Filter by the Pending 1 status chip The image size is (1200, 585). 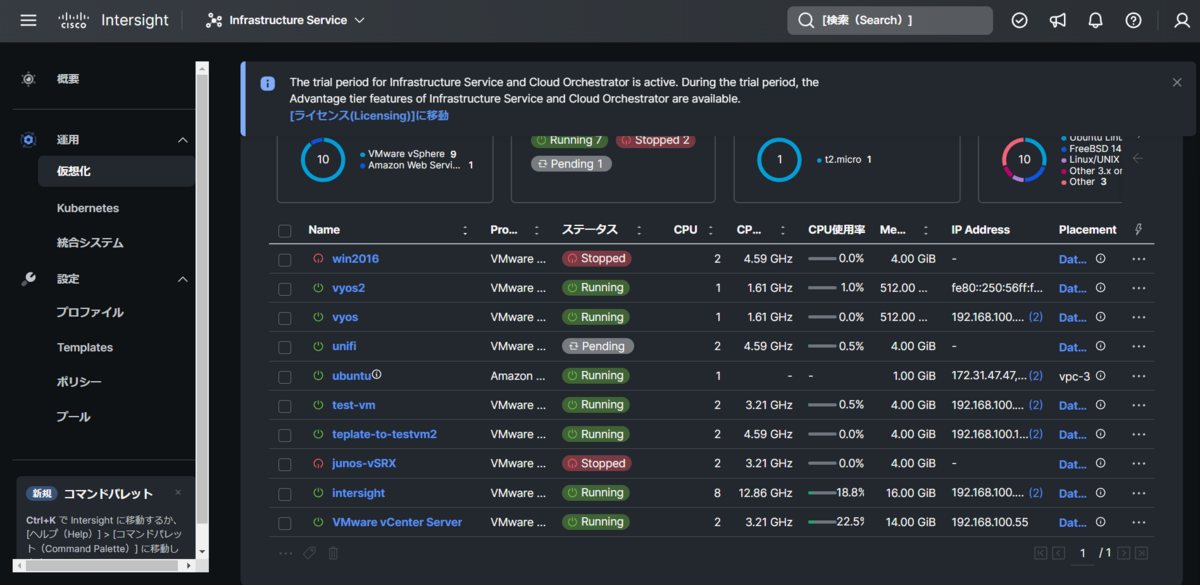click(x=571, y=164)
